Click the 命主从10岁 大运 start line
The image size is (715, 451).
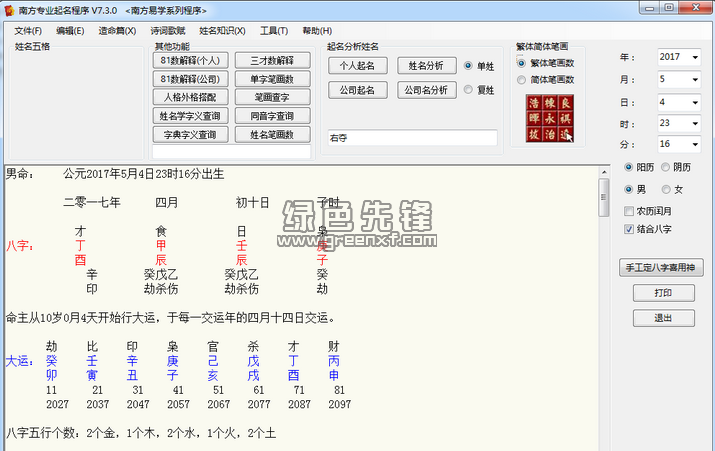tap(171, 318)
